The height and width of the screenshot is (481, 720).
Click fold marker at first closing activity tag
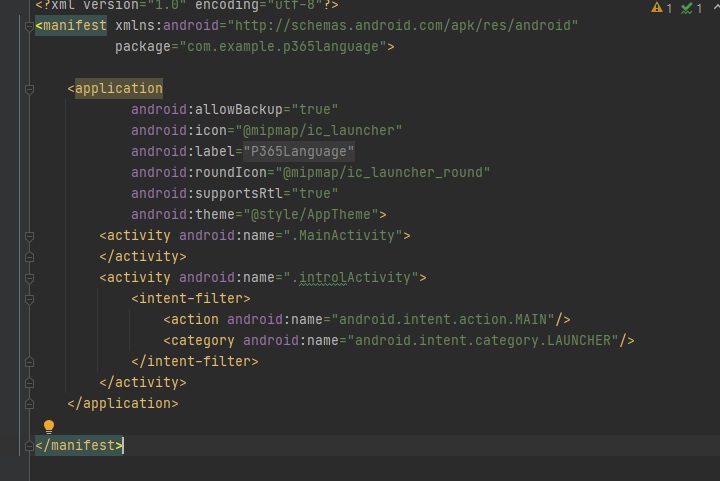pos(29,257)
